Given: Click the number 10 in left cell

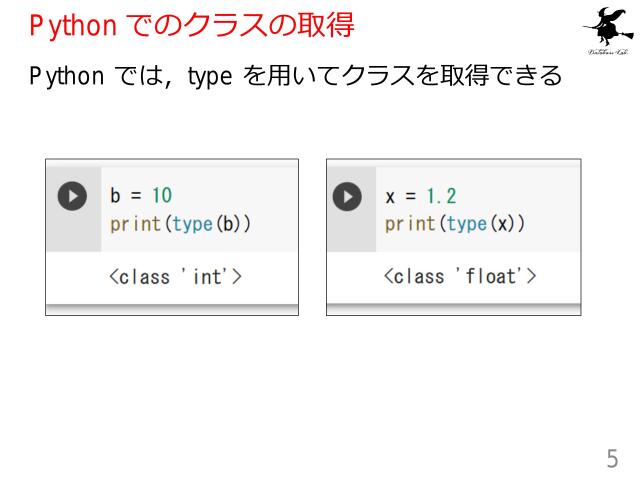Looking at the screenshot, I should pos(162,195).
